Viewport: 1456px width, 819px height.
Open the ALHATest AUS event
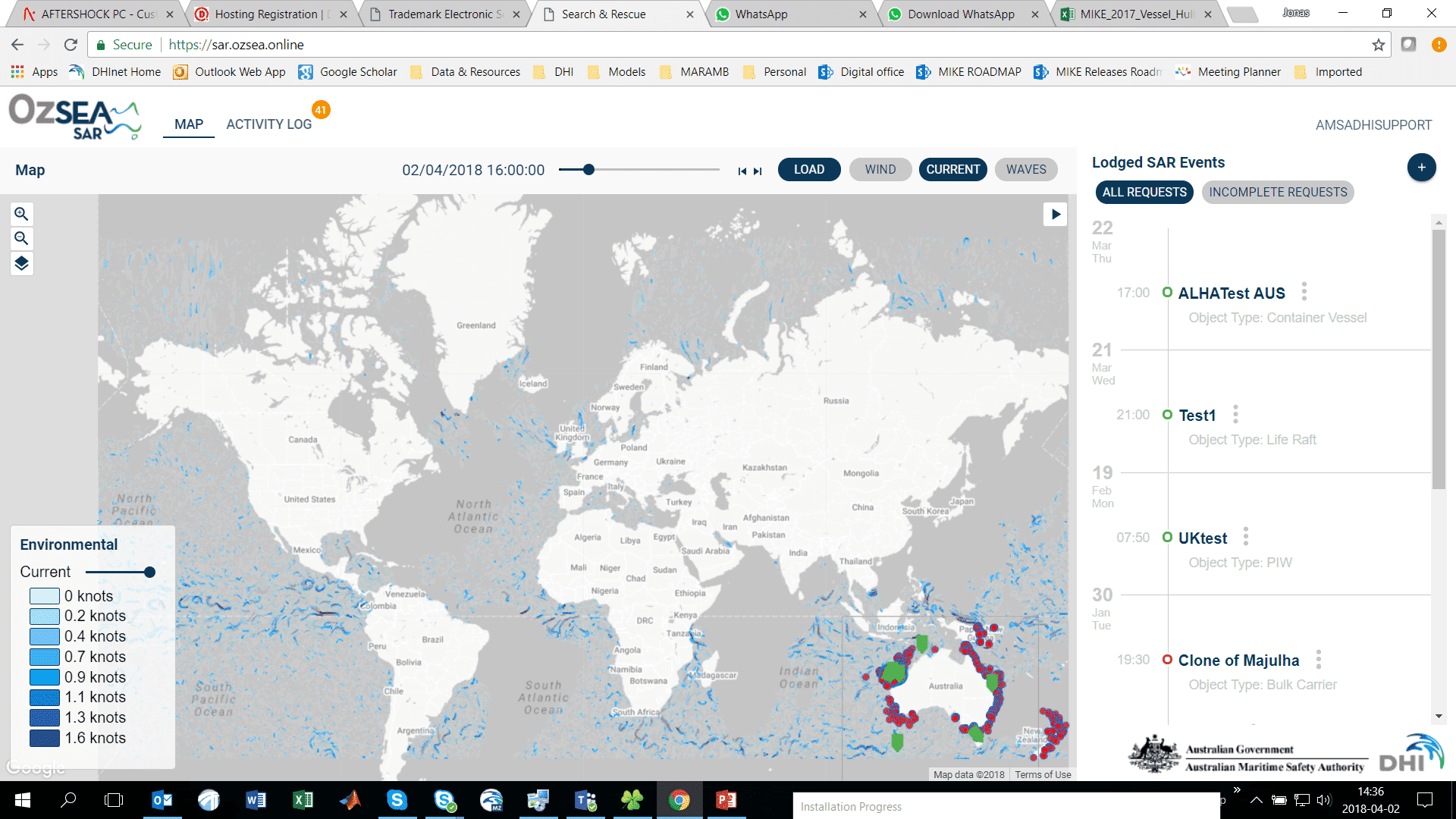1231,293
